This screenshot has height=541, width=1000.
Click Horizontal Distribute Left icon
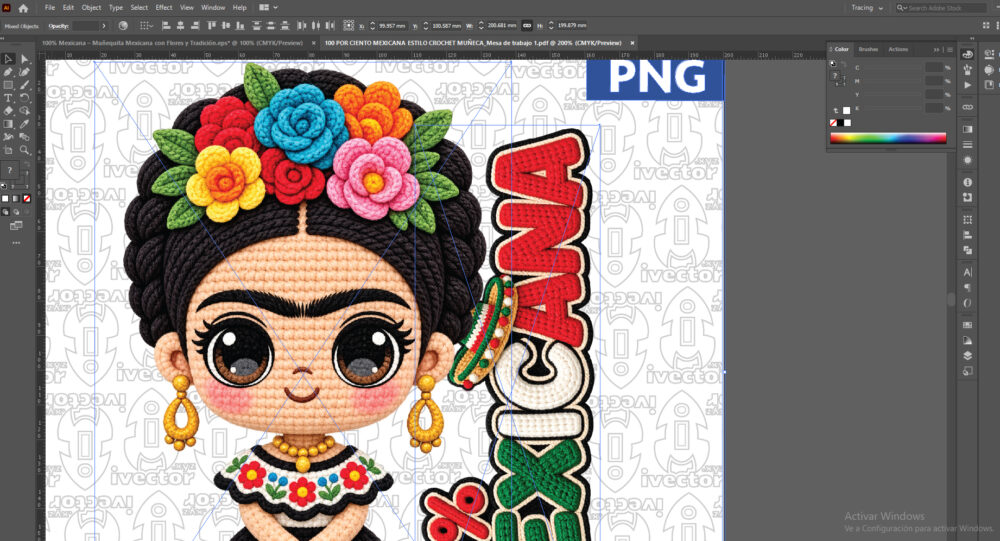pos(302,26)
